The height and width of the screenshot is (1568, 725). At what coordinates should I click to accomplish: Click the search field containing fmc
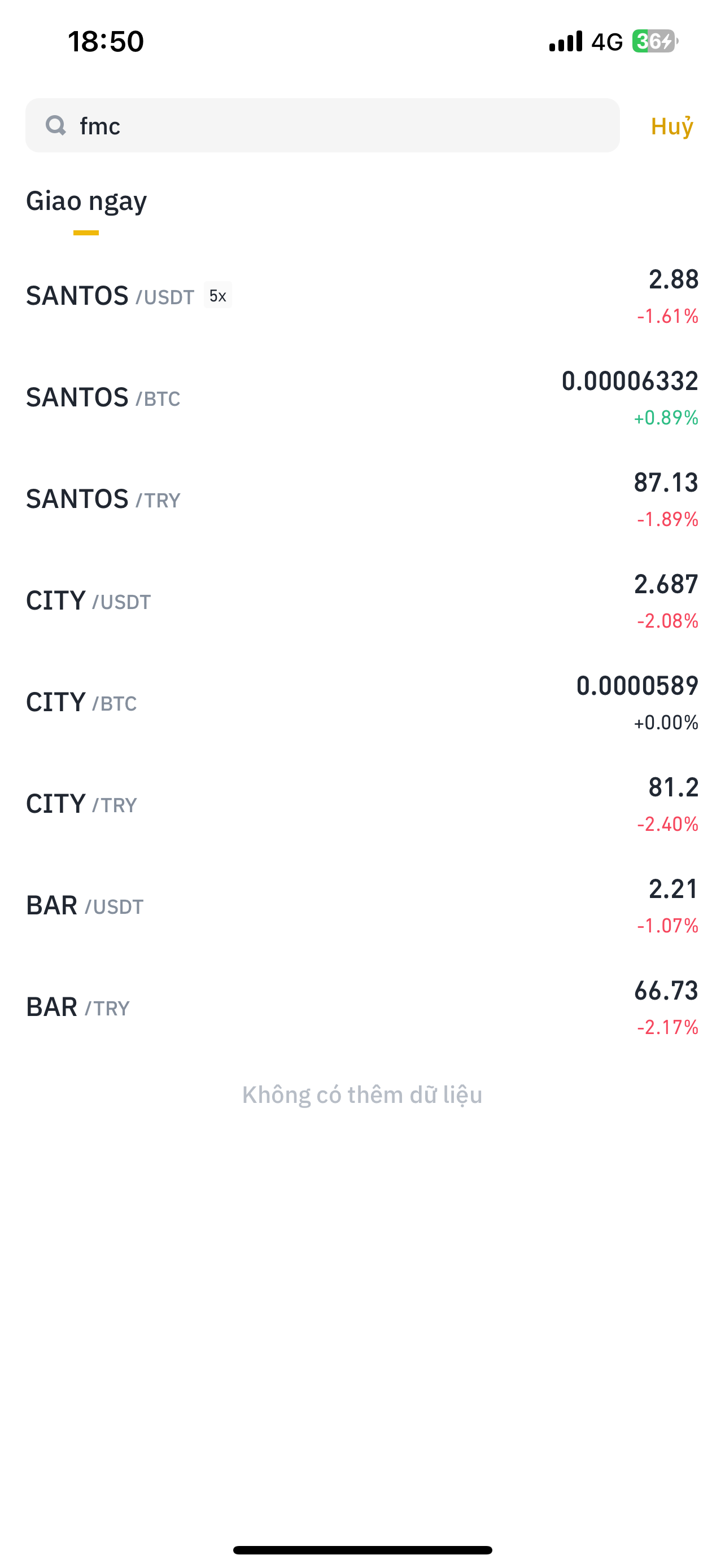322,125
